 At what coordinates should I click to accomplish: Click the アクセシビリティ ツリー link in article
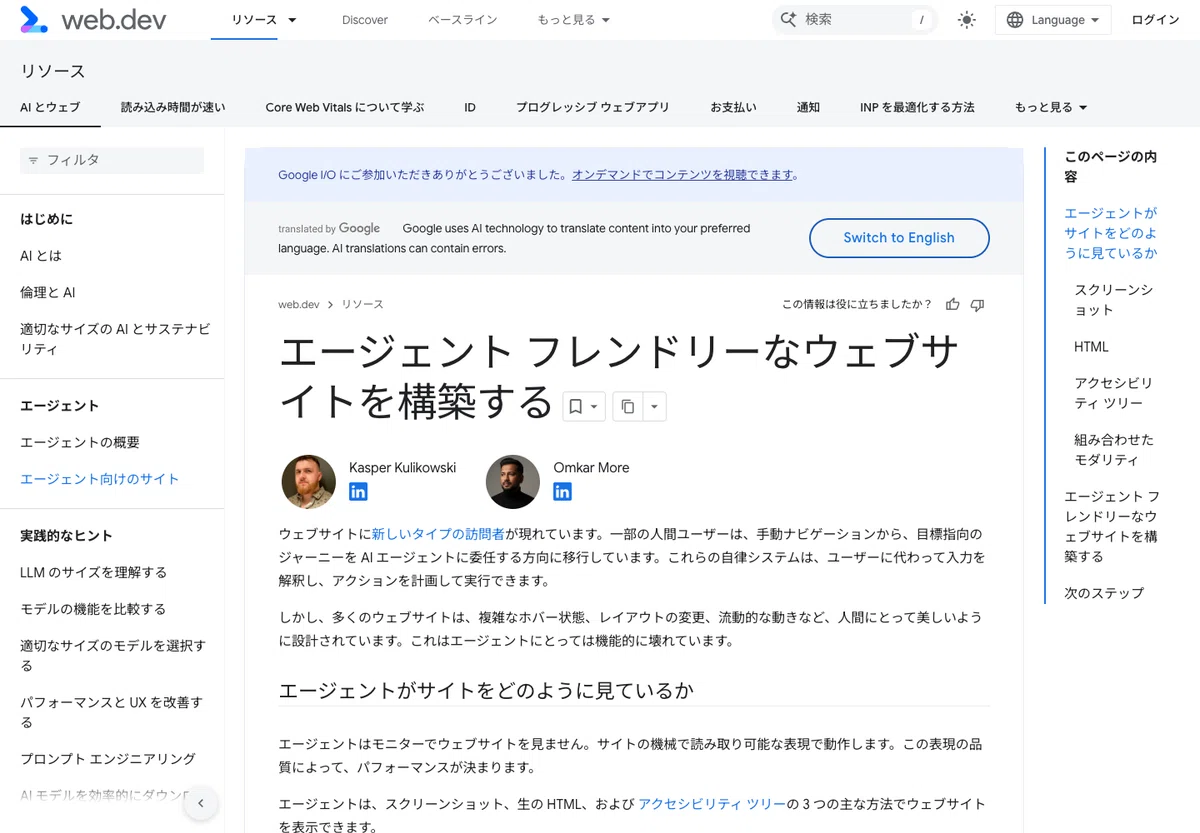click(x=712, y=804)
